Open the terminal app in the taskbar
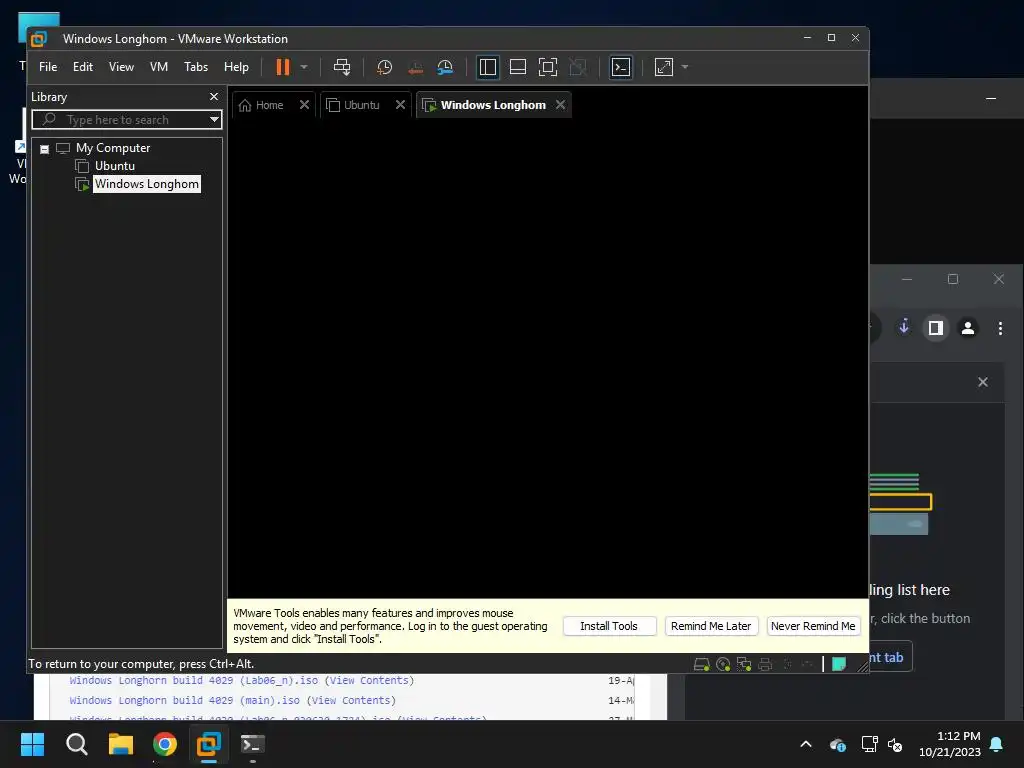This screenshot has height=768, width=1024. click(x=253, y=744)
